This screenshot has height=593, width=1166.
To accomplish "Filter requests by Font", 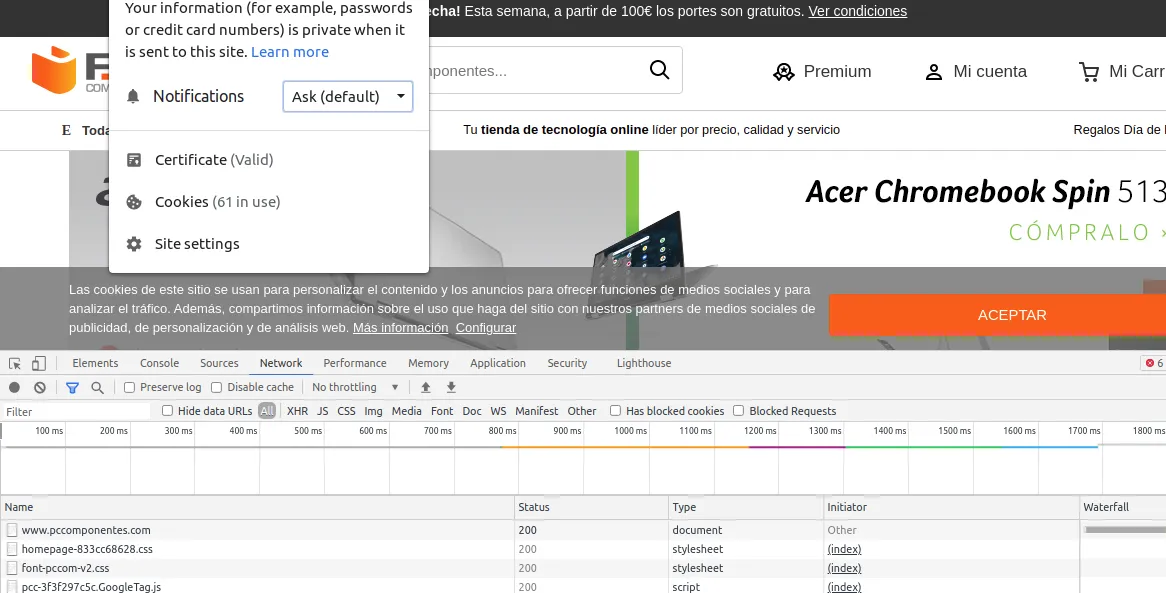I will (442, 411).
